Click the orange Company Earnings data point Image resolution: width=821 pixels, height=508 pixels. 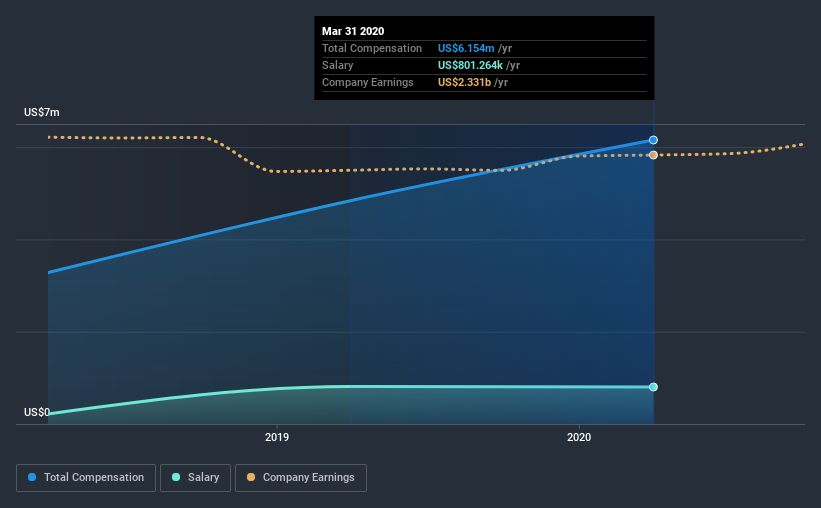(x=653, y=155)
